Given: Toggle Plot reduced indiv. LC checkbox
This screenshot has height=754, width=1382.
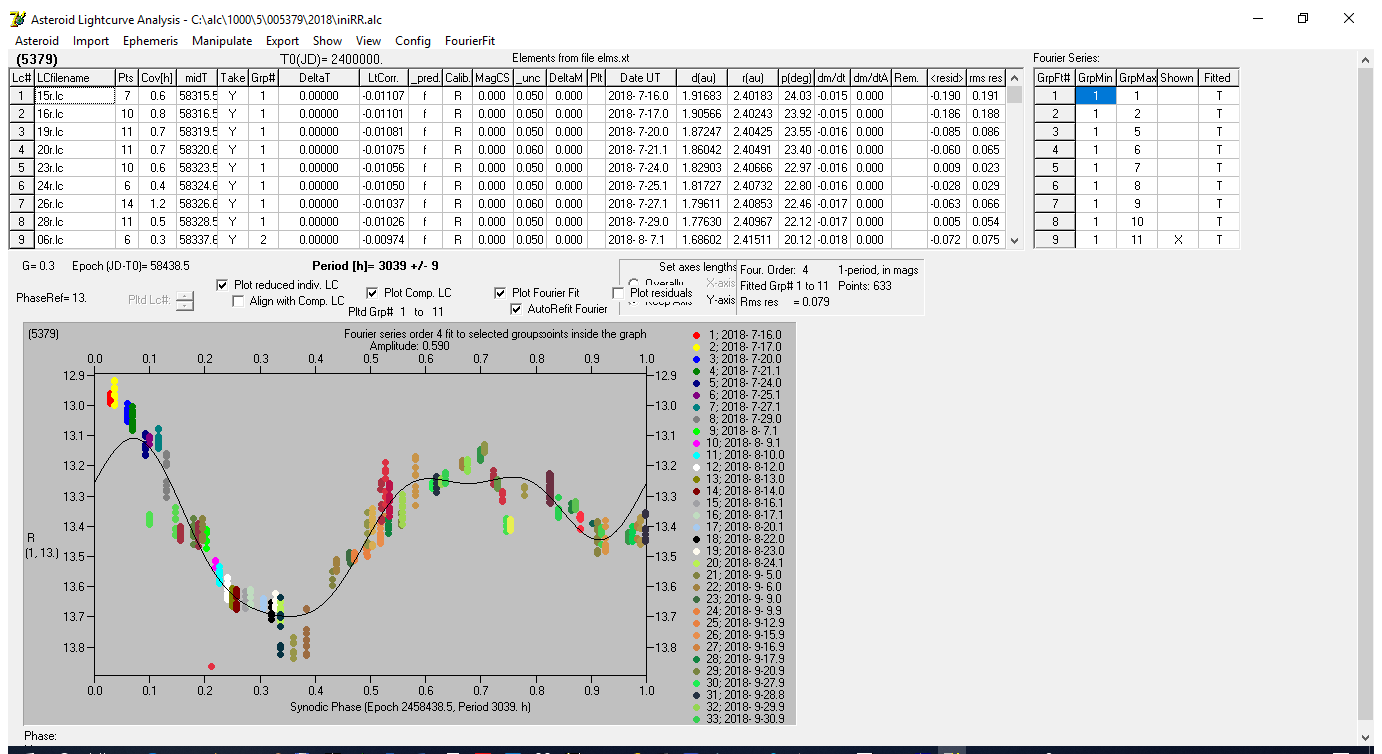Looking at the screenshot, I should coord(222,285).
